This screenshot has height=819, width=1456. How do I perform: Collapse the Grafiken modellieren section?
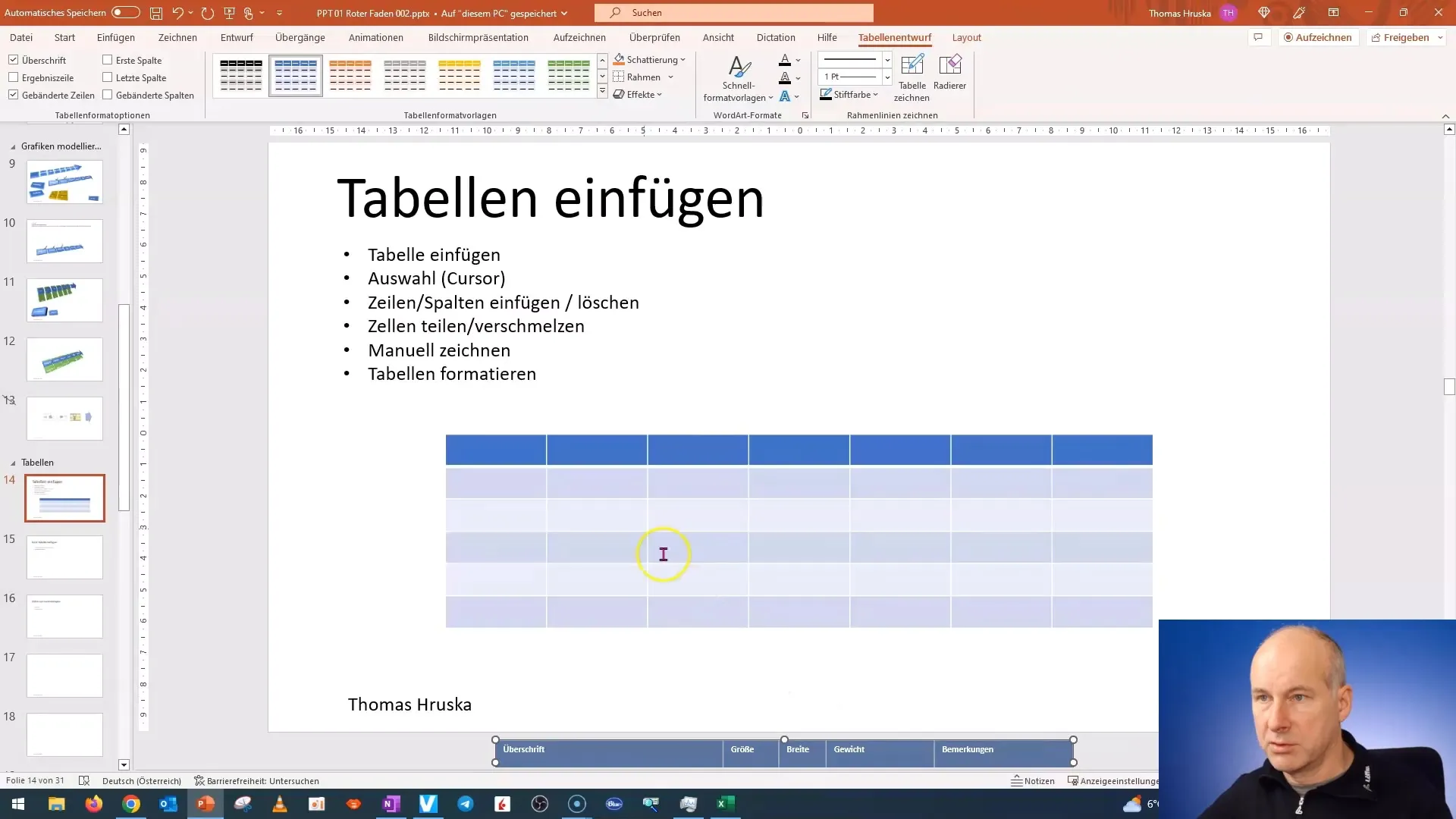coord(13,146)
